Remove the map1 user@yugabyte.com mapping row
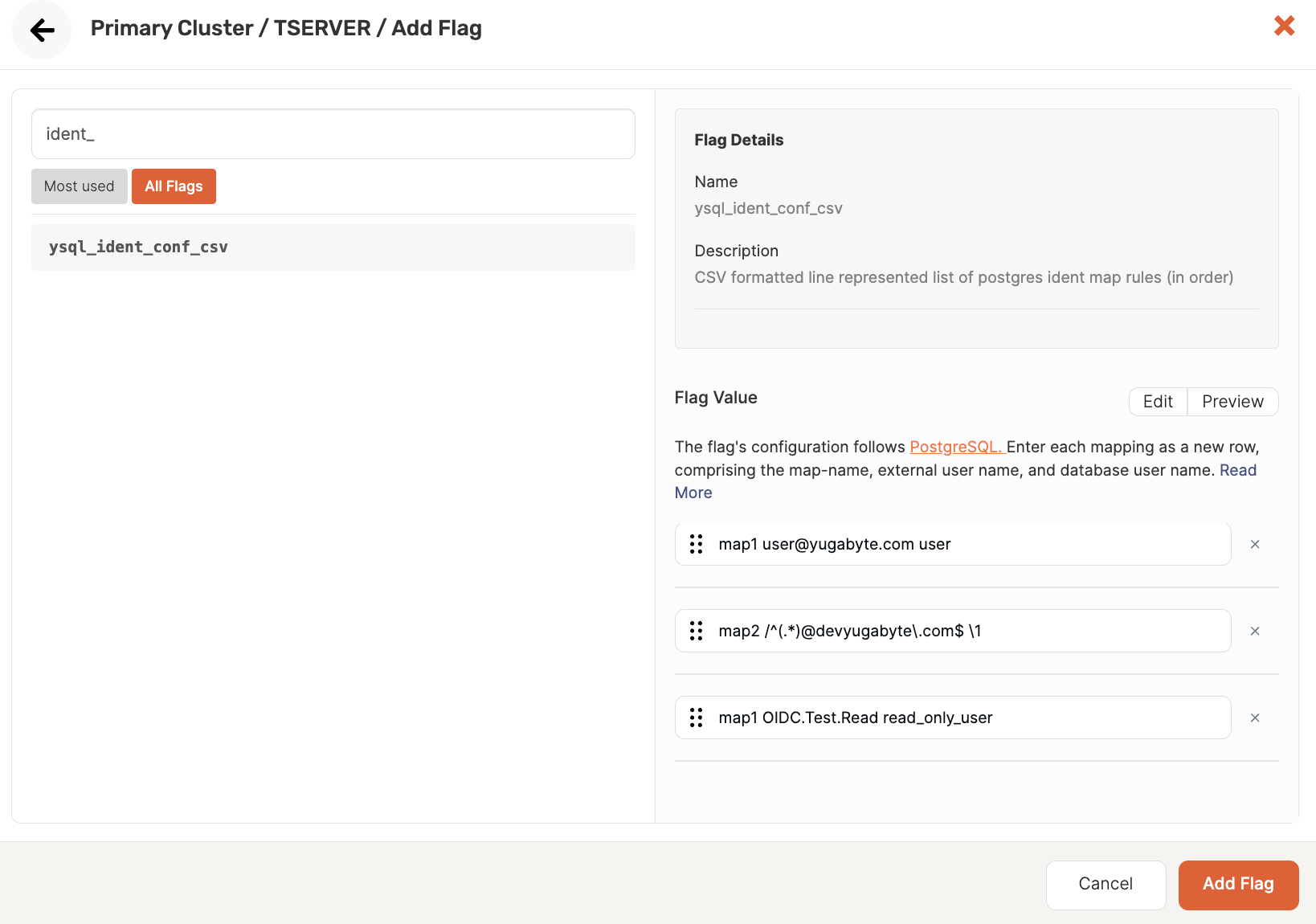1316x924 pixels. 1255,544
